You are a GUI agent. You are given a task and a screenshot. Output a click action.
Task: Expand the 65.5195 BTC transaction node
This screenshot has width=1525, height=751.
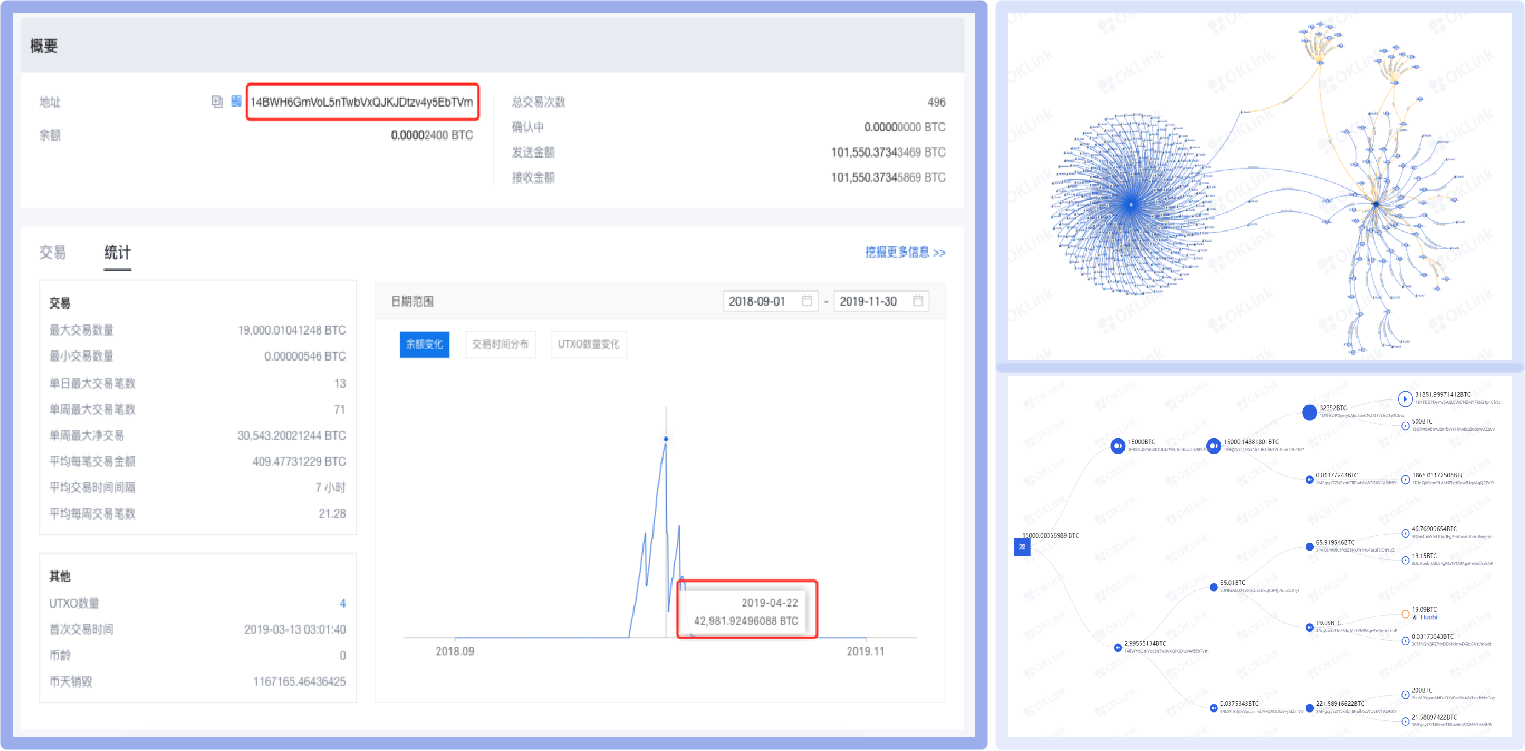coord(1309,547)
